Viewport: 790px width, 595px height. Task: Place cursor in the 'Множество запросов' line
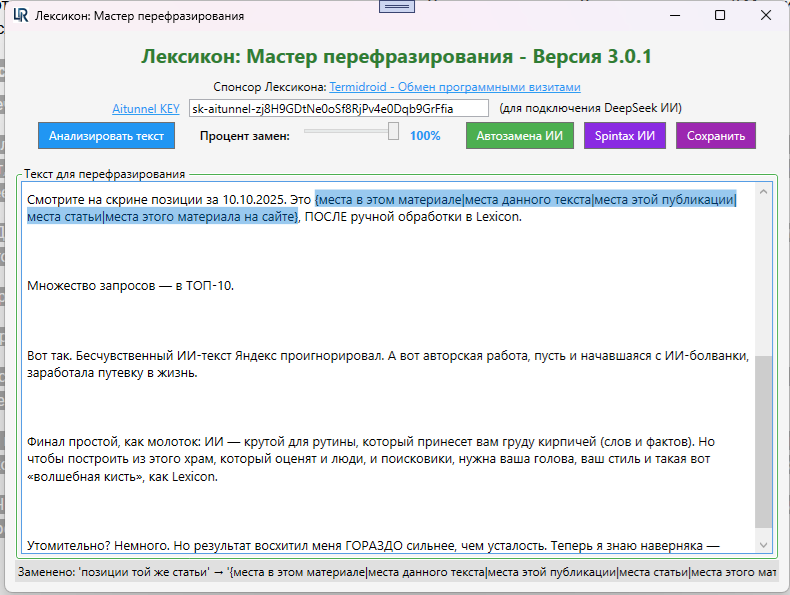point(130,287)
